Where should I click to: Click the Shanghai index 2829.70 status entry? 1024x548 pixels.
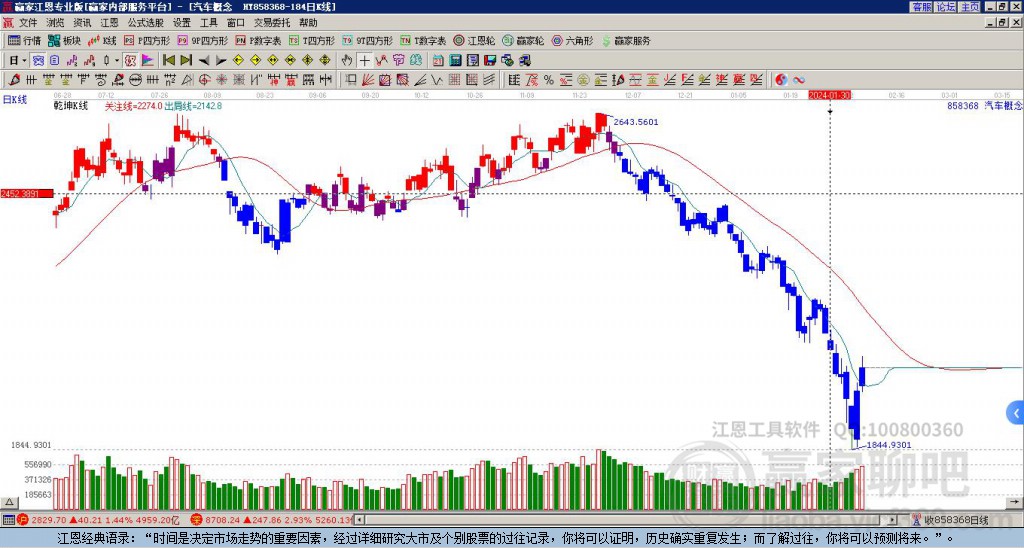pyautogui.click(x=99, y=520)
